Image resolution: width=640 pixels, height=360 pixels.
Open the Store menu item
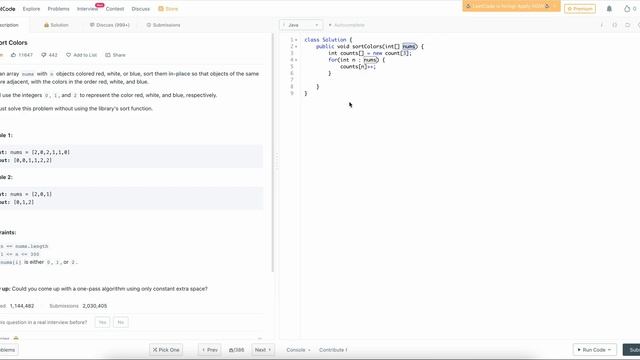[x=168, y=9]
